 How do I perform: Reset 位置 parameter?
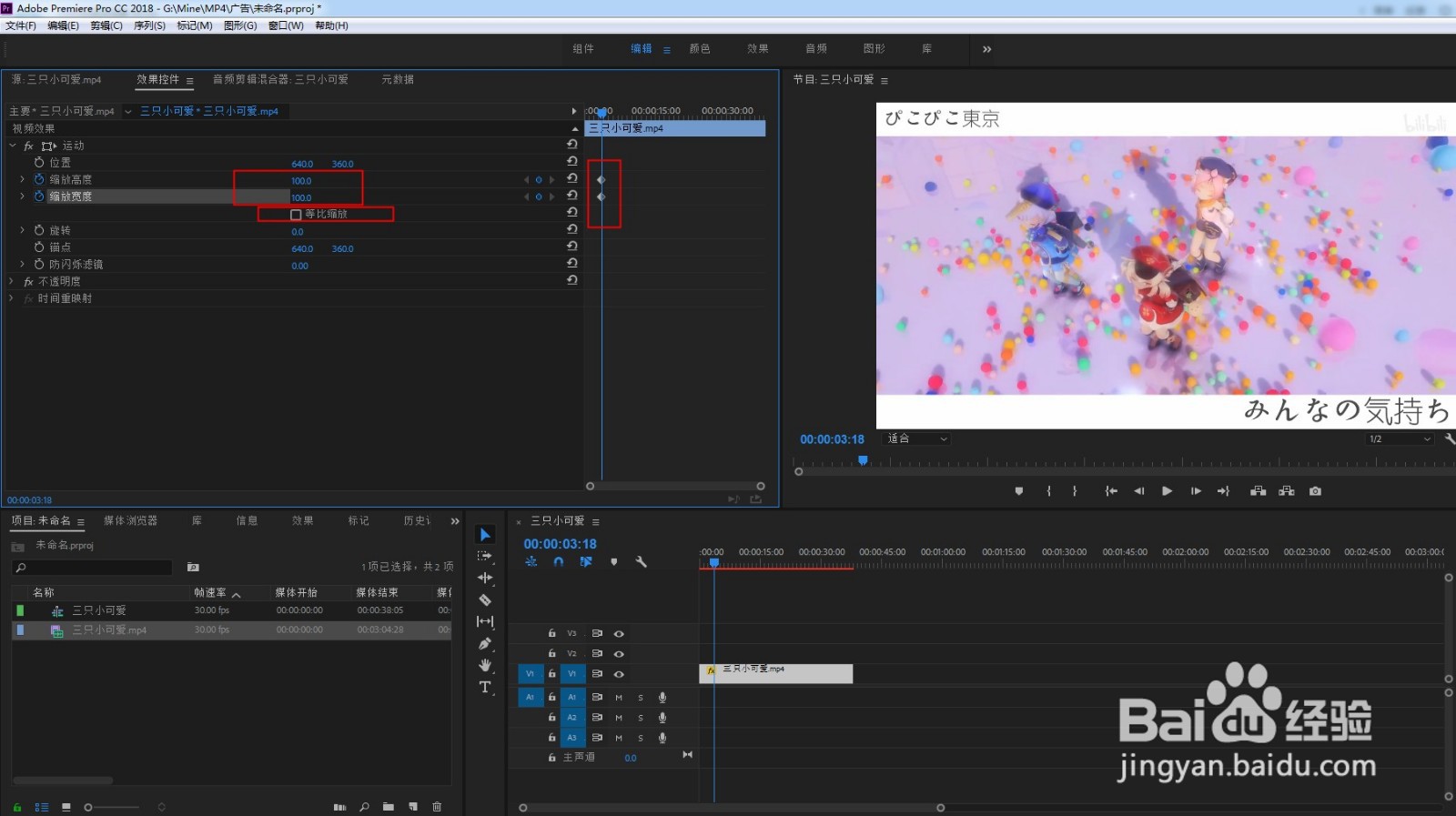tap(571, 162)
